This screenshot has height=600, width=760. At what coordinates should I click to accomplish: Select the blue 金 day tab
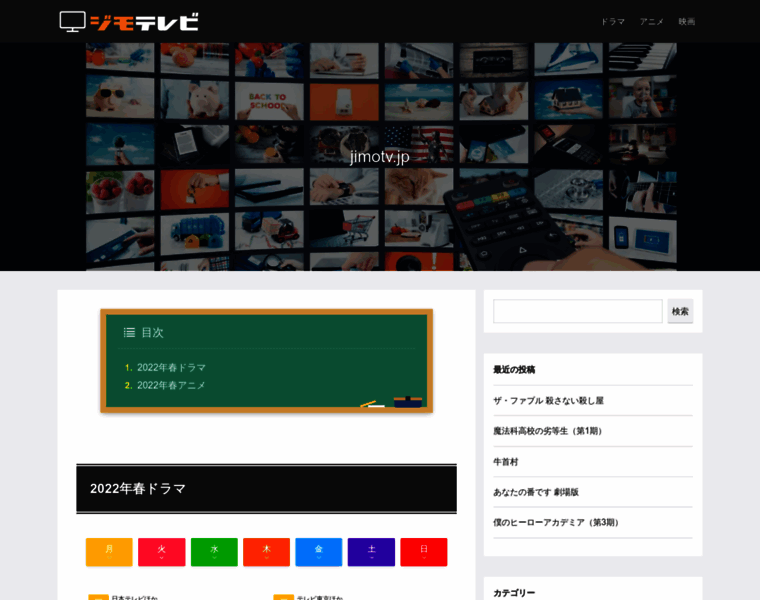pyautogui.click(x=319, y=552)
